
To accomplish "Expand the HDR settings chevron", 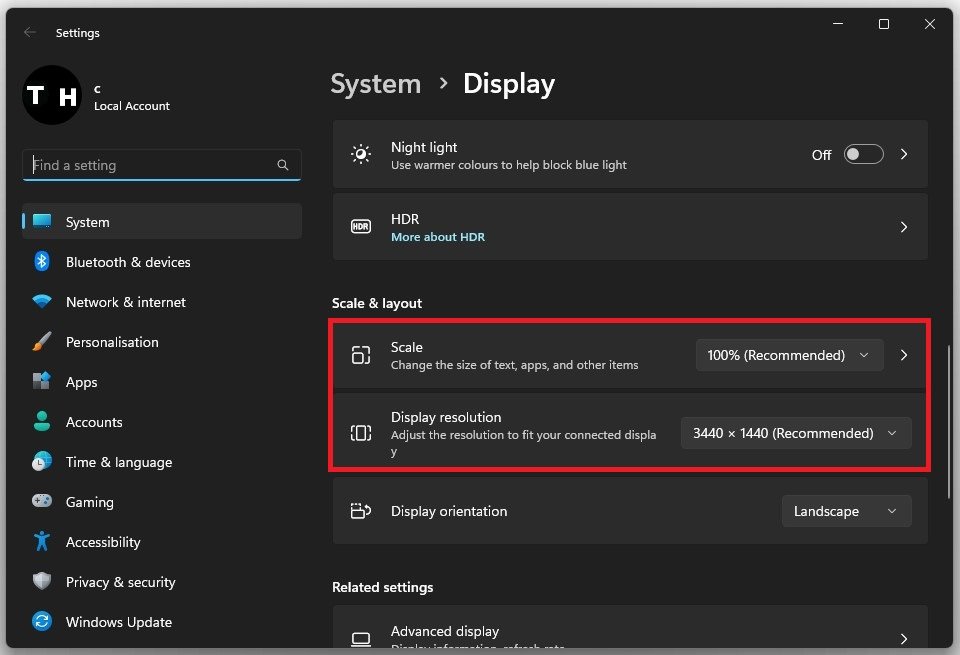I will 904,227.
